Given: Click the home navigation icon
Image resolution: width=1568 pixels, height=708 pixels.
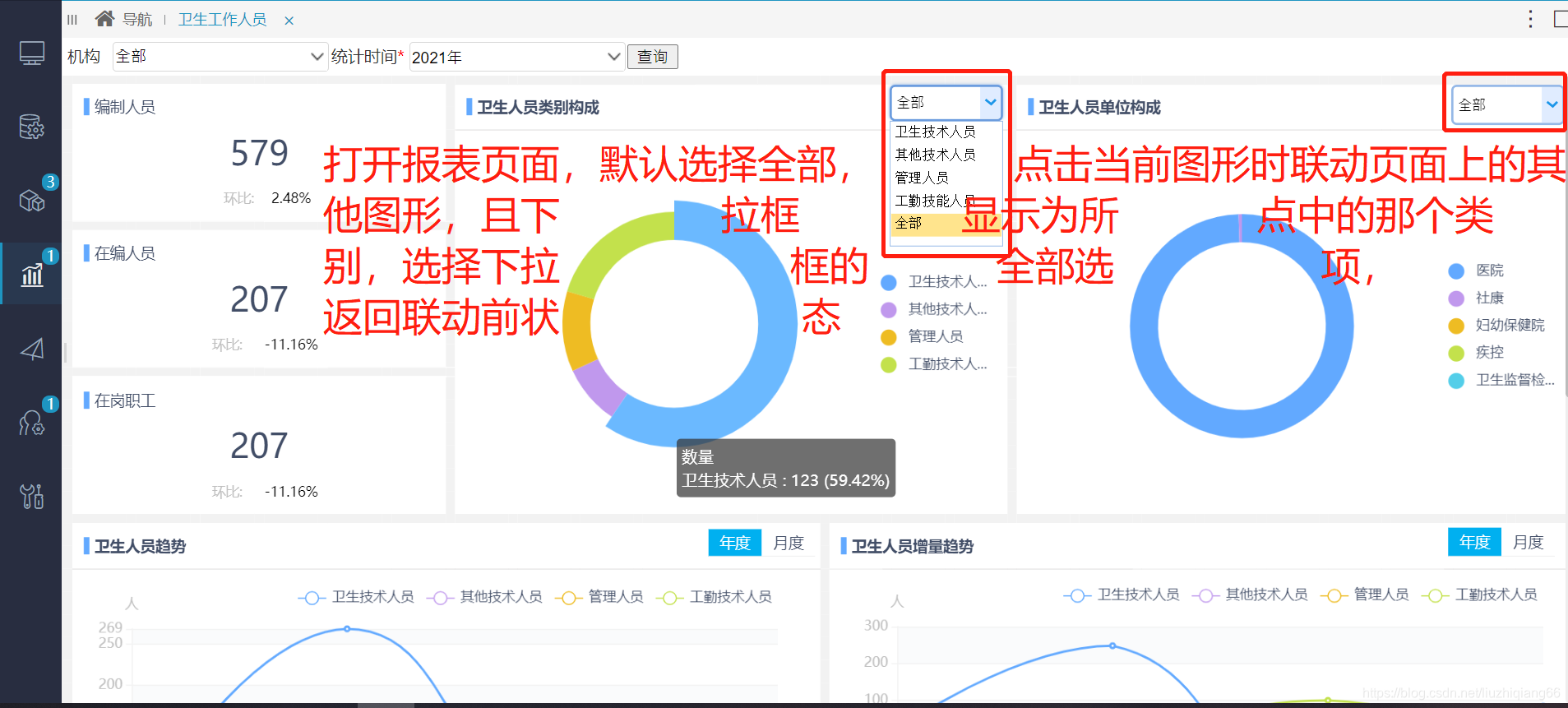Looking at the screenshot, I should [104, 18].
